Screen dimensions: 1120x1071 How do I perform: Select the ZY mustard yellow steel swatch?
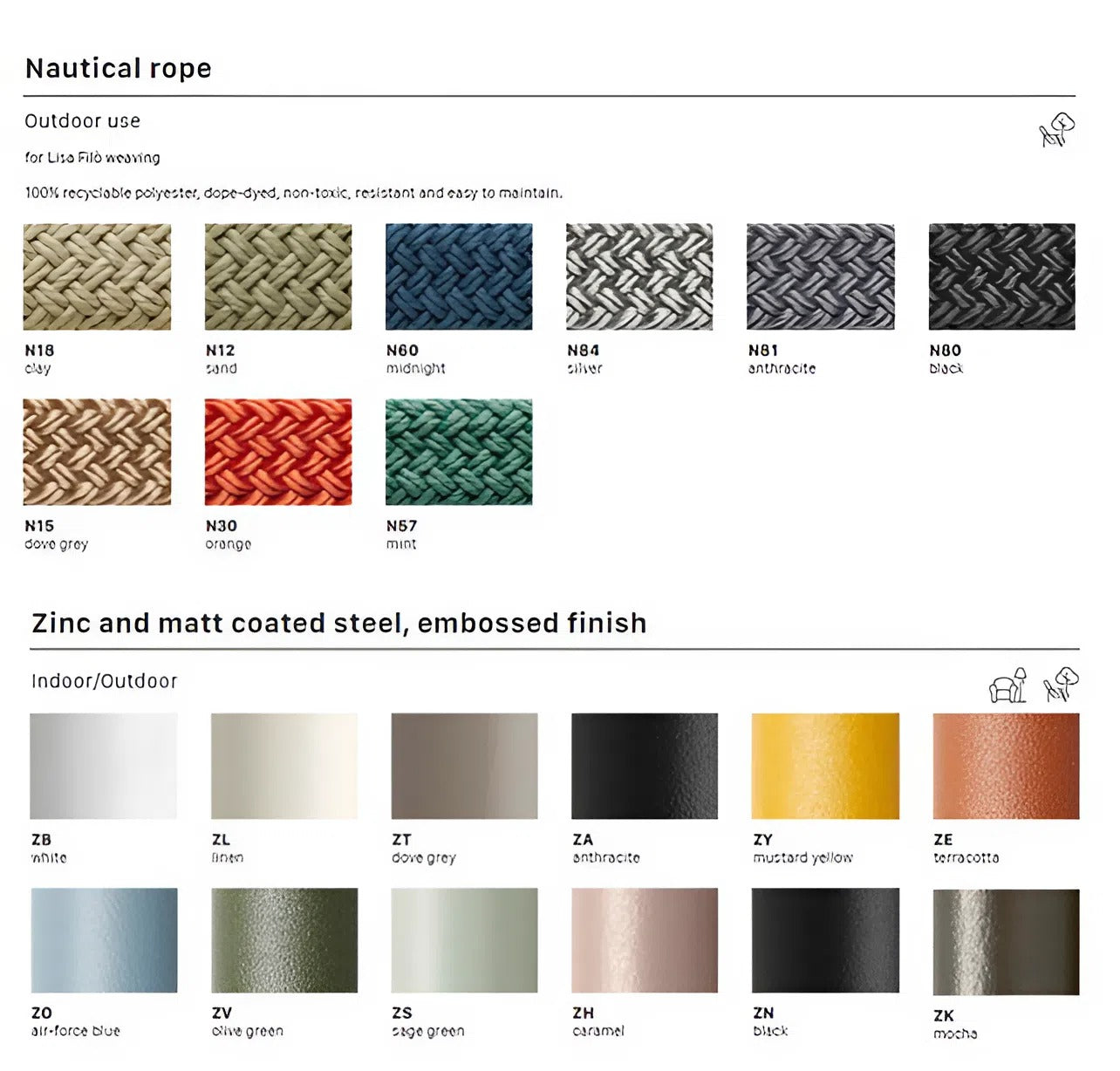825,766
